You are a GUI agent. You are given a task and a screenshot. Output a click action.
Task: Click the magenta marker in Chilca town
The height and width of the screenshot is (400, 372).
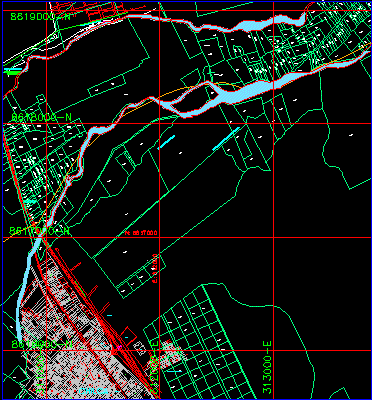119,348
